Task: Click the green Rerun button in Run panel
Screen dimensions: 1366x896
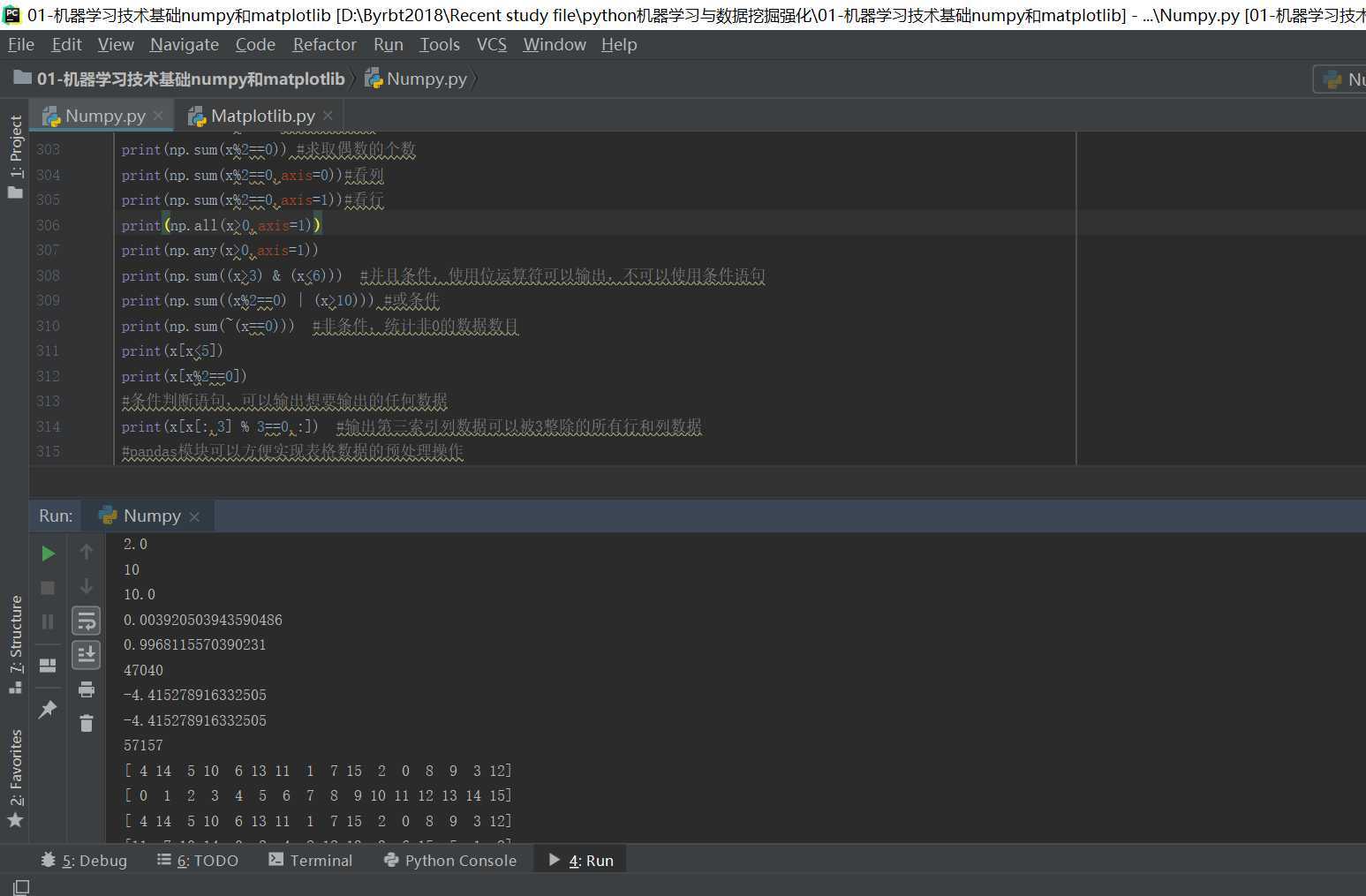Action: pyautogui.click(x=49, y=553)
